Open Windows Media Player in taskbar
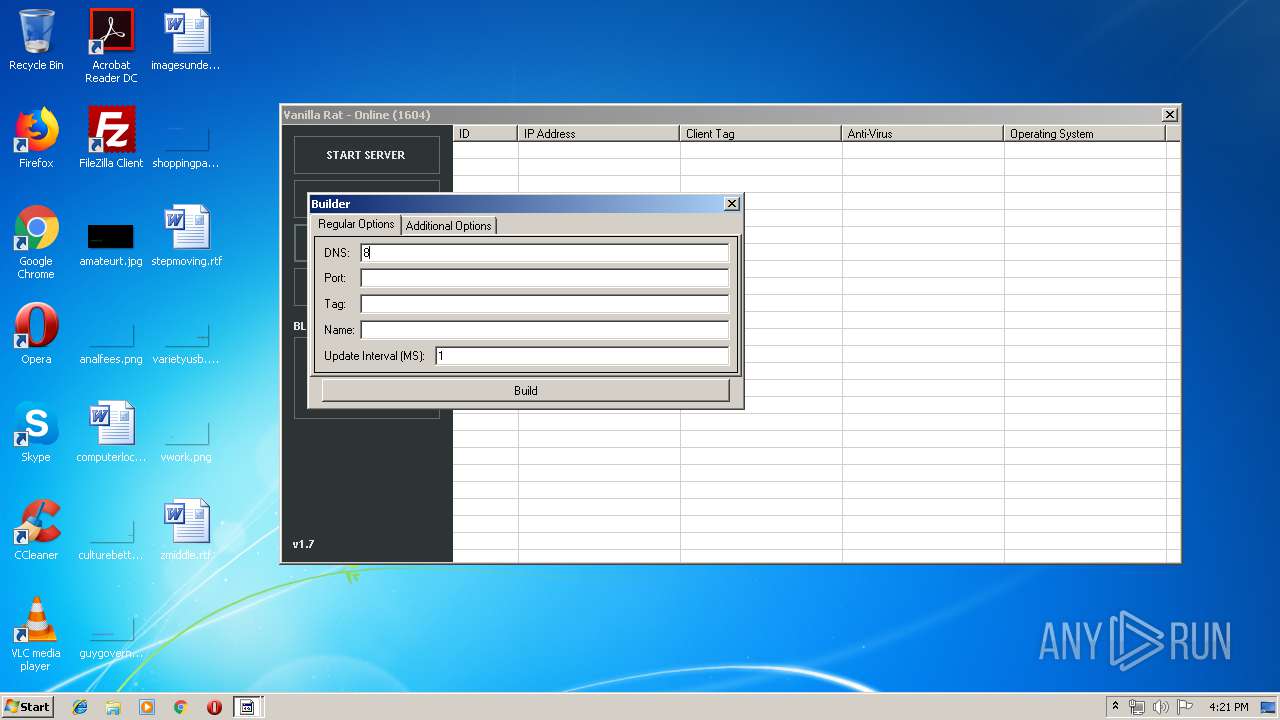 pyautogui.click(x=147, y=707)
